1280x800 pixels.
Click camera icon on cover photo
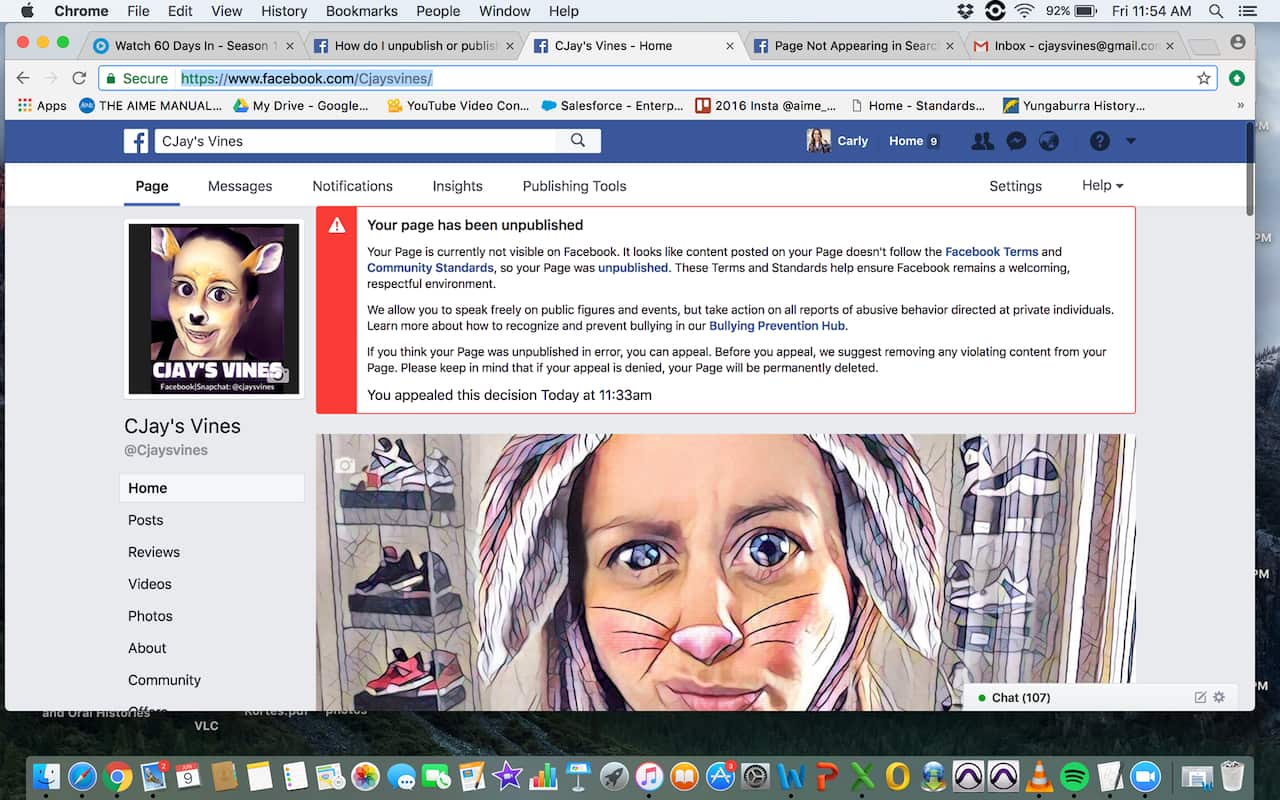coord(345,465)
